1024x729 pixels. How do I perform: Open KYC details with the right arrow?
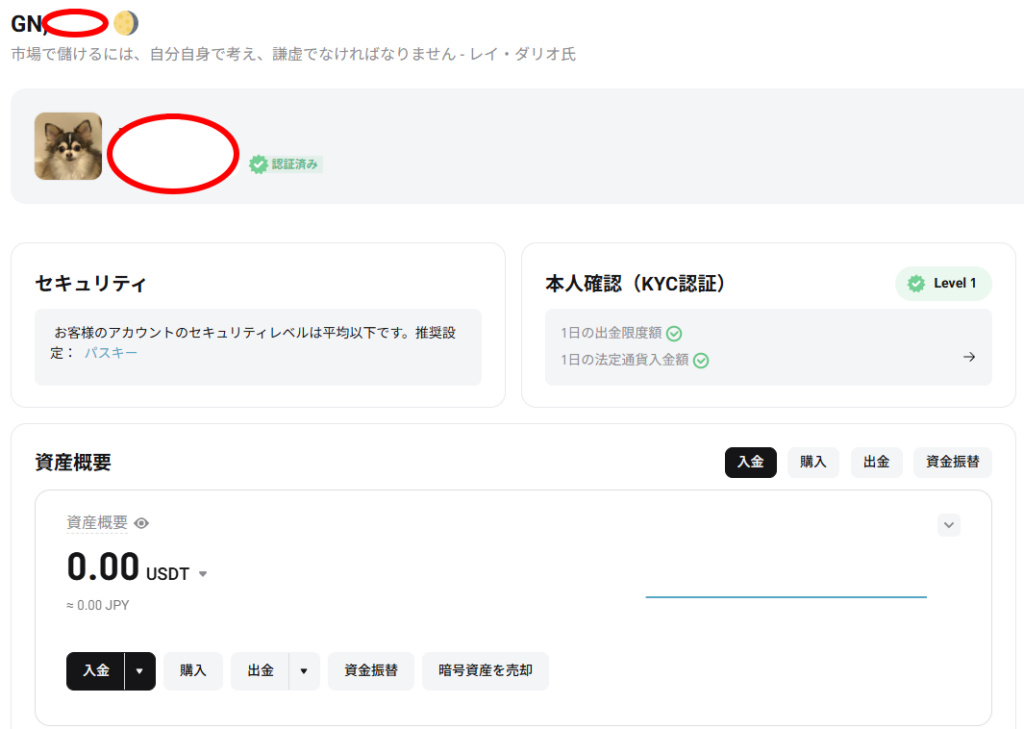coord(968,357)
